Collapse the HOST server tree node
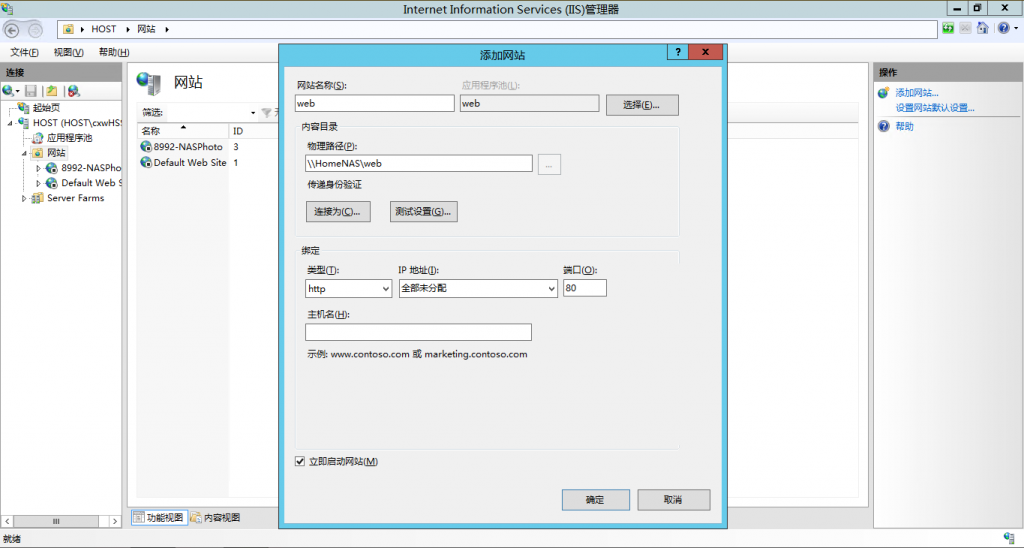This screenshot has height=548, width=1024. [x=10, y=123]
